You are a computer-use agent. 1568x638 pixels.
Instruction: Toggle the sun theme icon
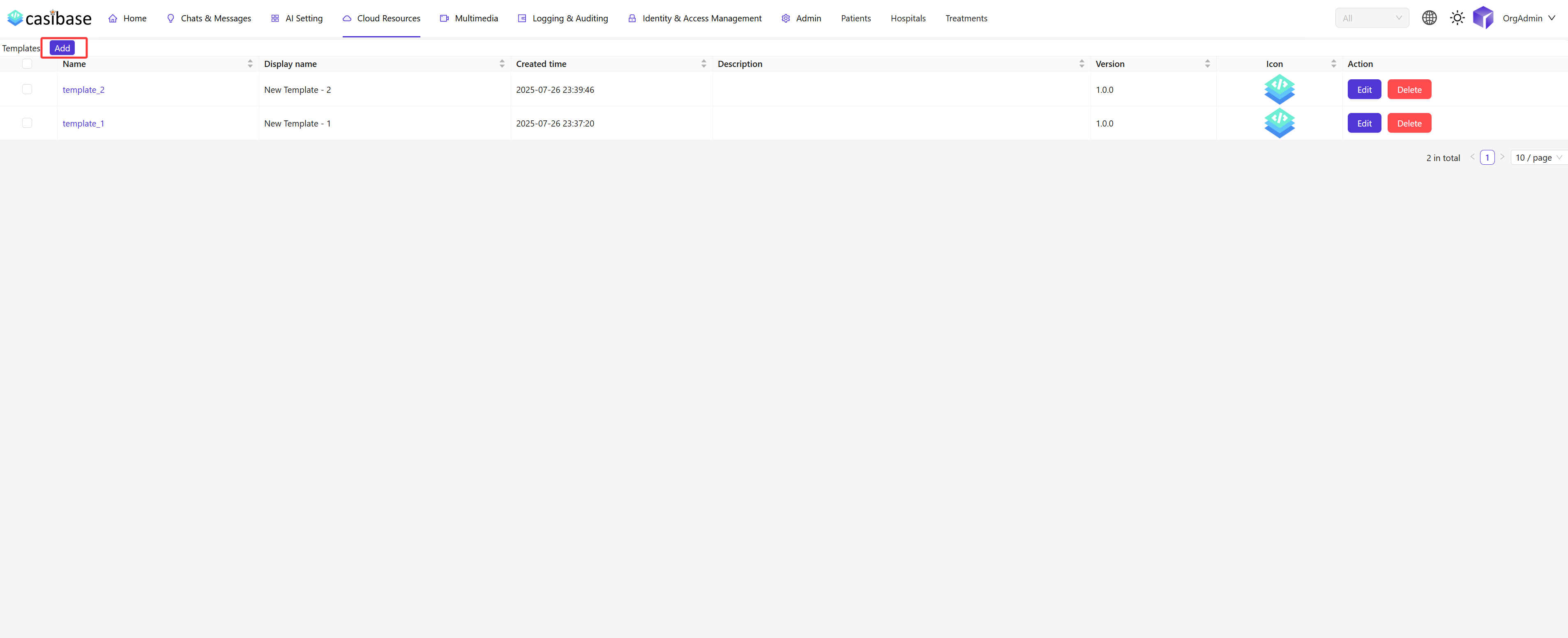[1457, 18]
